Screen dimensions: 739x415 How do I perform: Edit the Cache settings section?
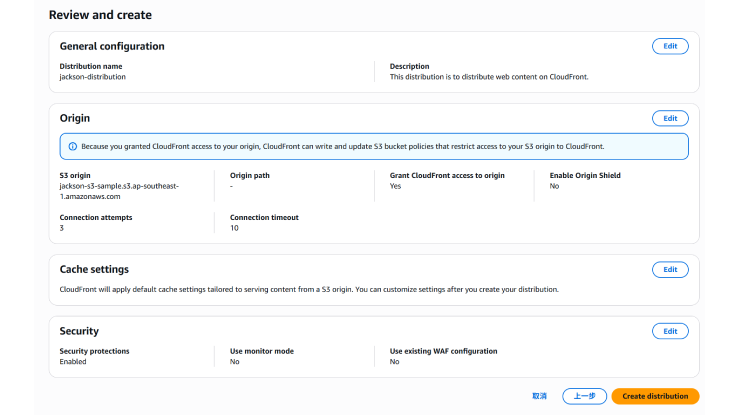[669, 269]
